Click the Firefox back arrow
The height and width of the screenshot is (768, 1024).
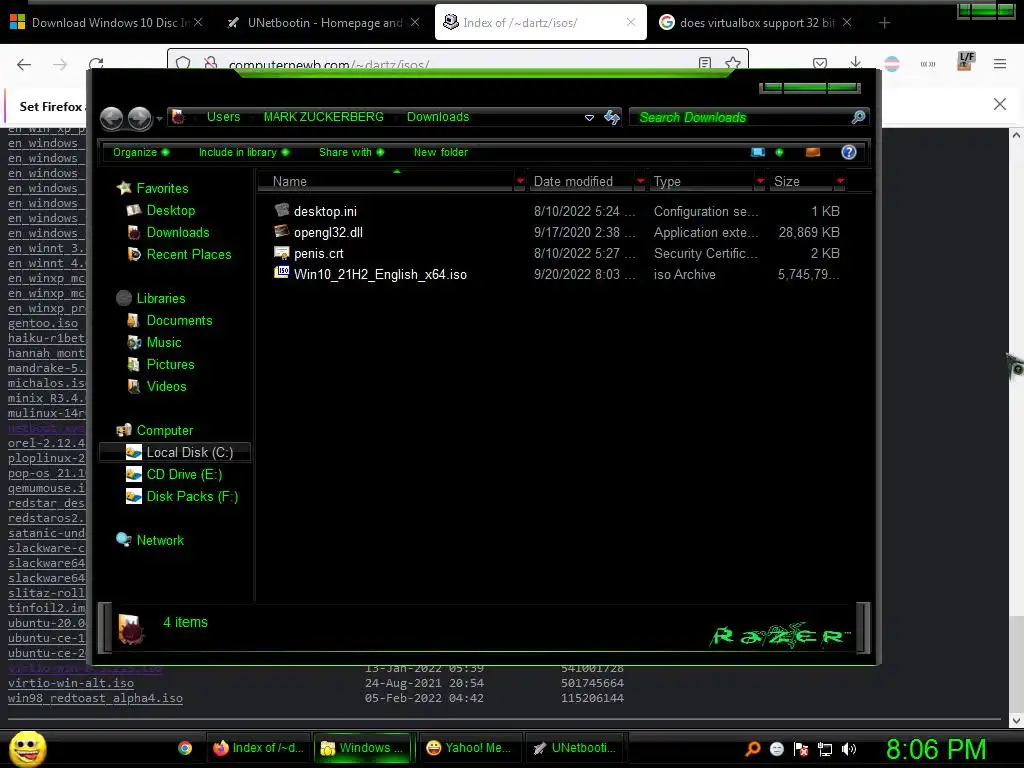[x=24, y=64]
